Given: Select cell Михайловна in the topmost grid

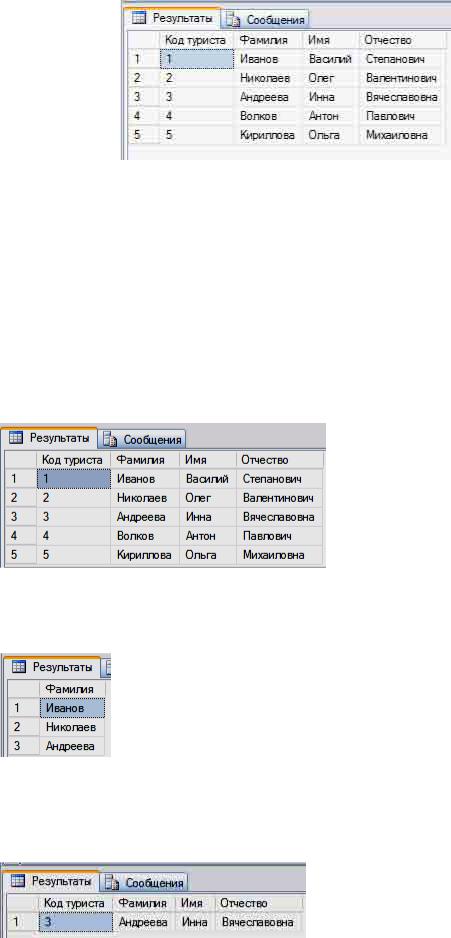Looking at the screenshot, I should [401, 135].
